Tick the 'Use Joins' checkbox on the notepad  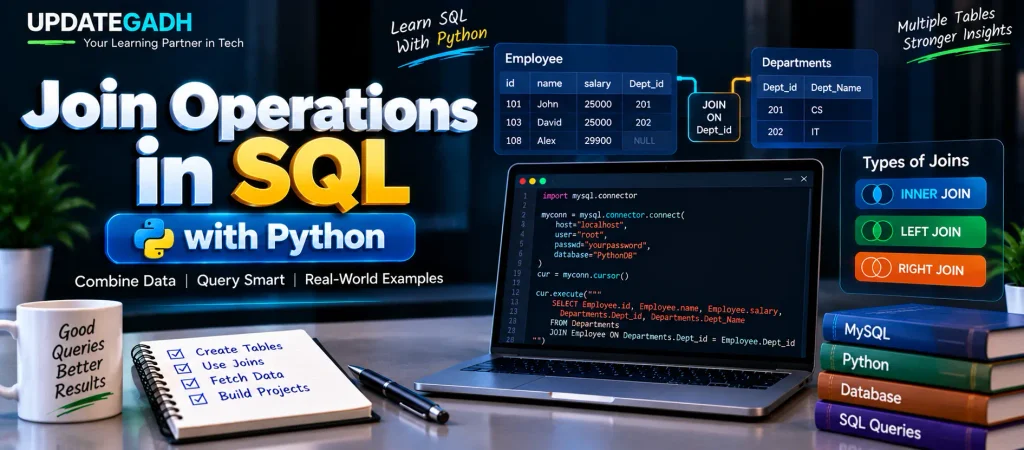pyautogui.click(x=181, y=368)
